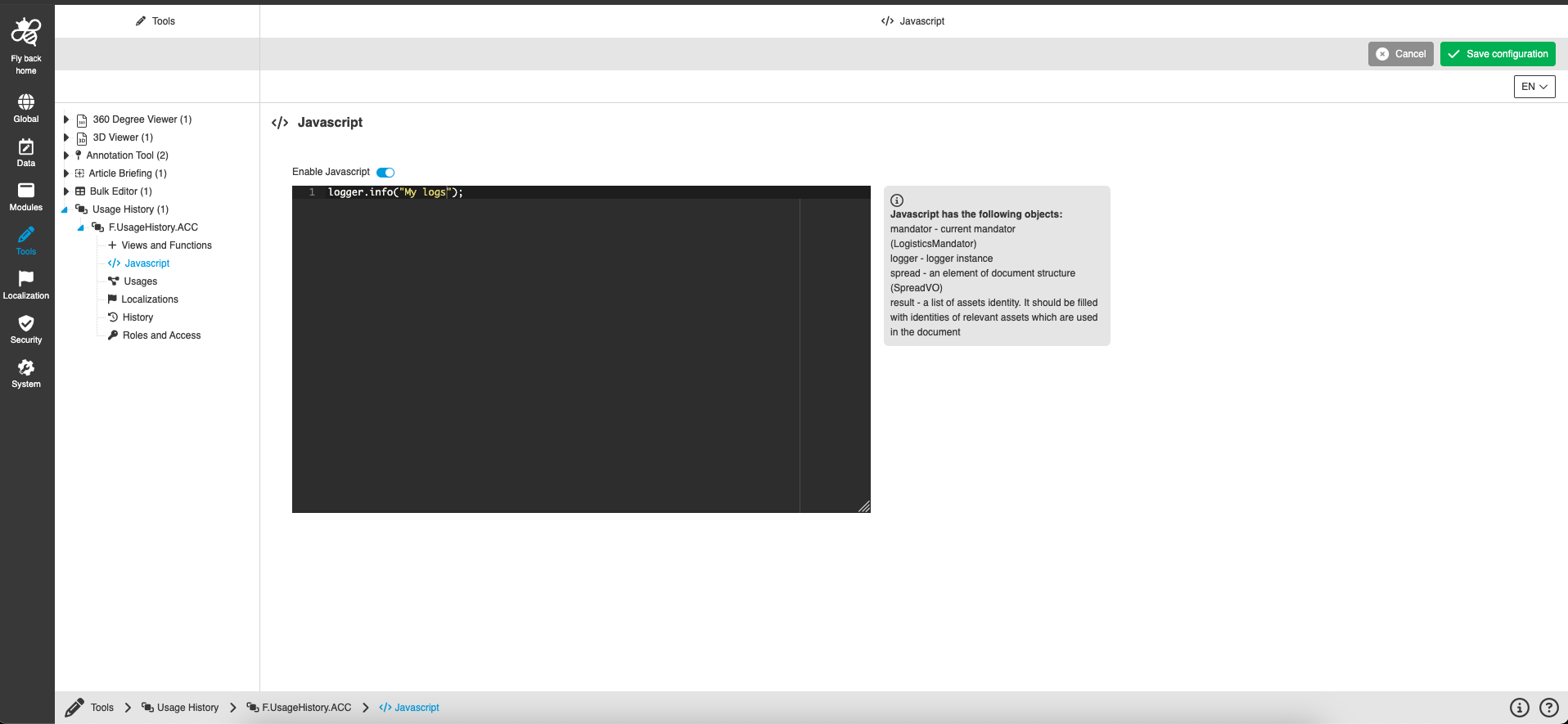The width and height of the screenshot is (1568, 724).
Task: Open the Modules section icon
Action: (x=26, y=190)
